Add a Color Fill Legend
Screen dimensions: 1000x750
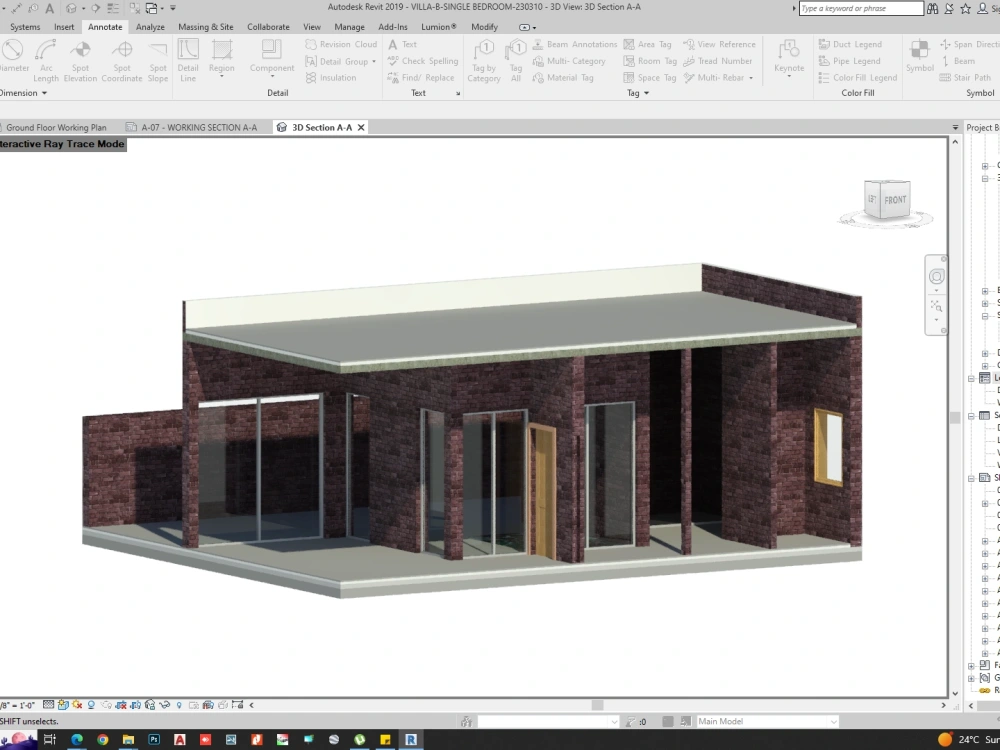pos(858,78)
